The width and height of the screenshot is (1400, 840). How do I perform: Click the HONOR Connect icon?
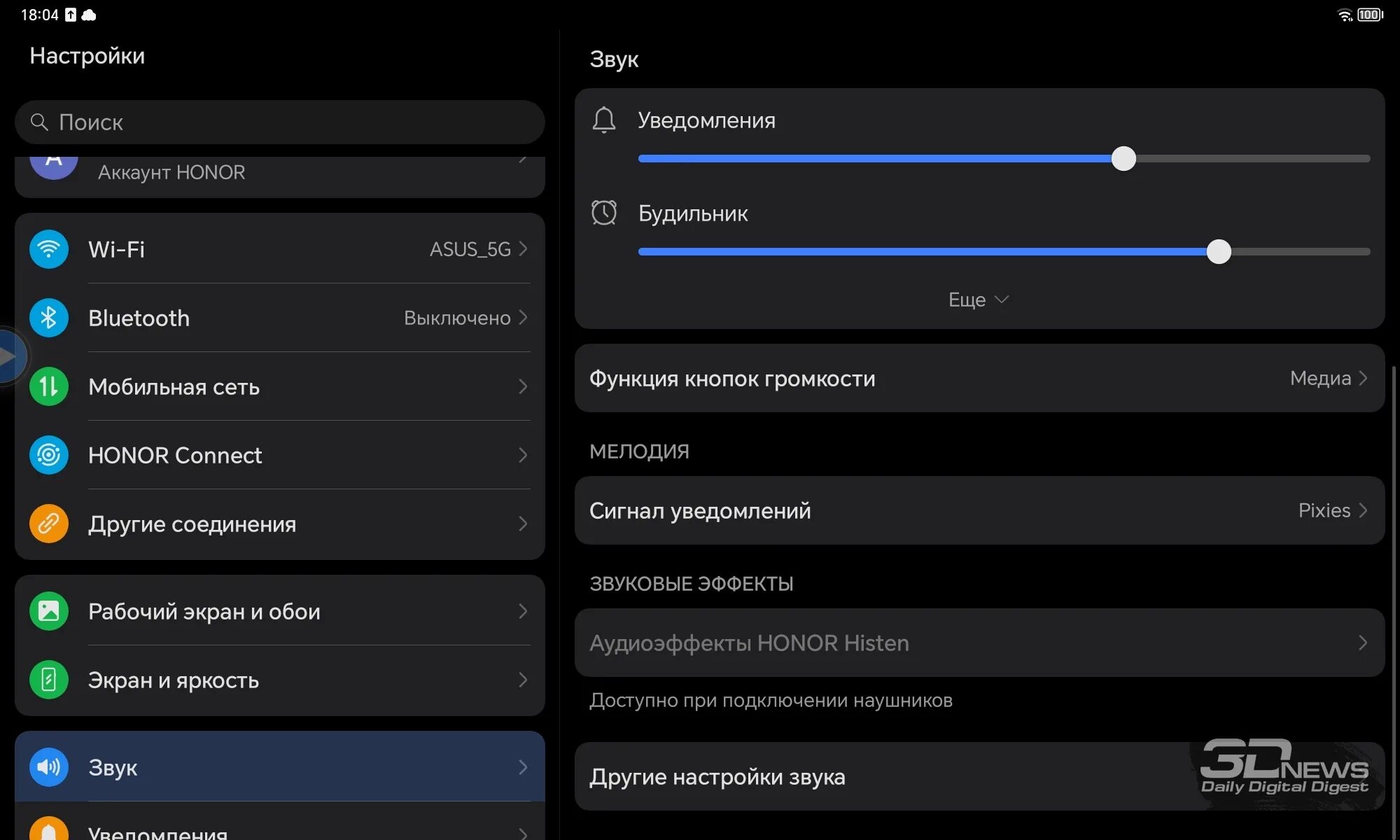50,455
